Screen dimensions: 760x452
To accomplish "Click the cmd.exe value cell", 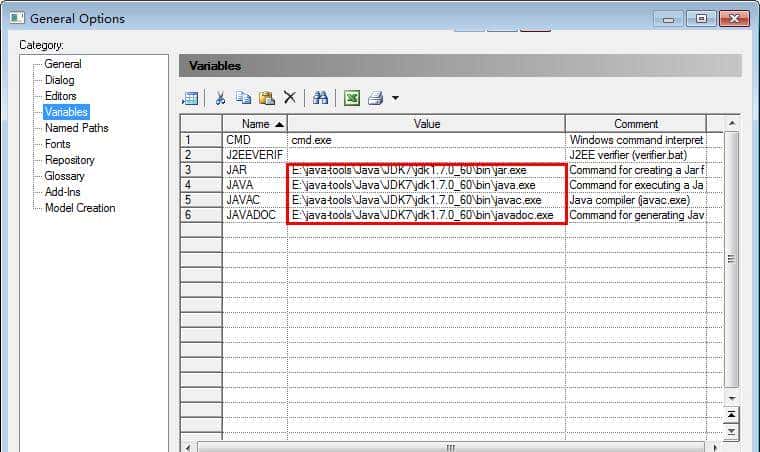I will pyautogui.click(x=427, y=140).
